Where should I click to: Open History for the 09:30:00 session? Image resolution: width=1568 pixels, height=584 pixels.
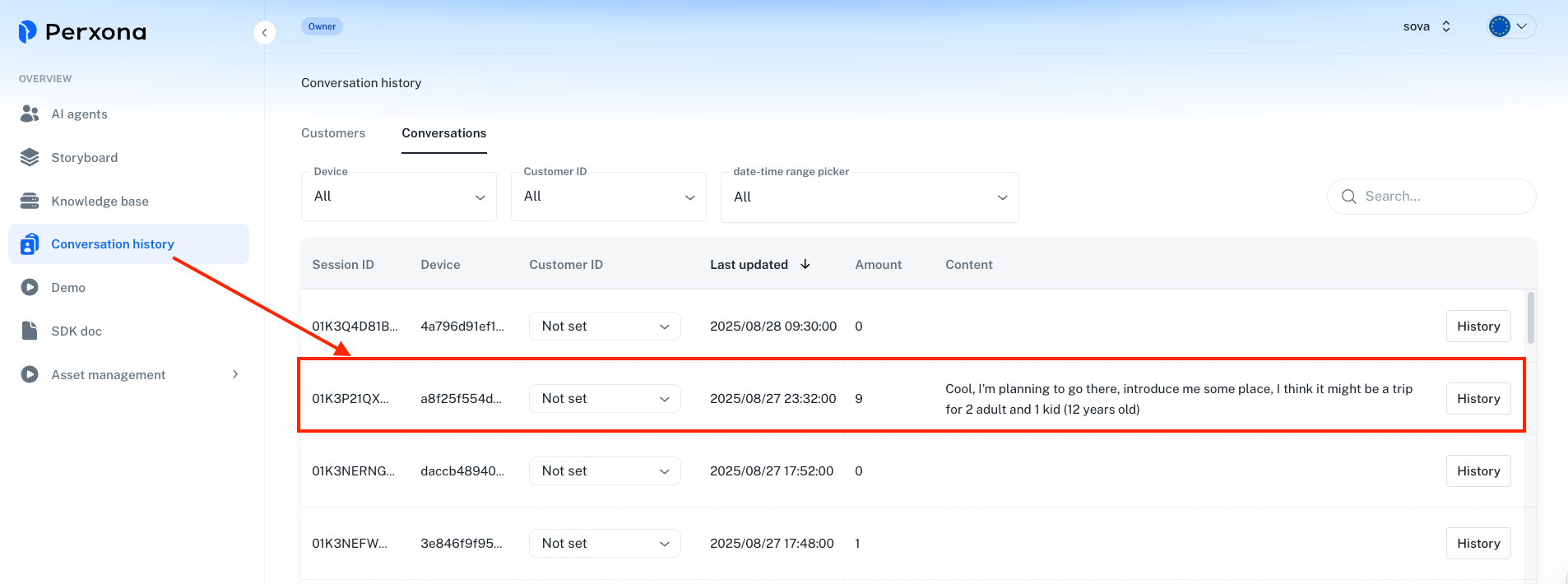coord(1478,327)
